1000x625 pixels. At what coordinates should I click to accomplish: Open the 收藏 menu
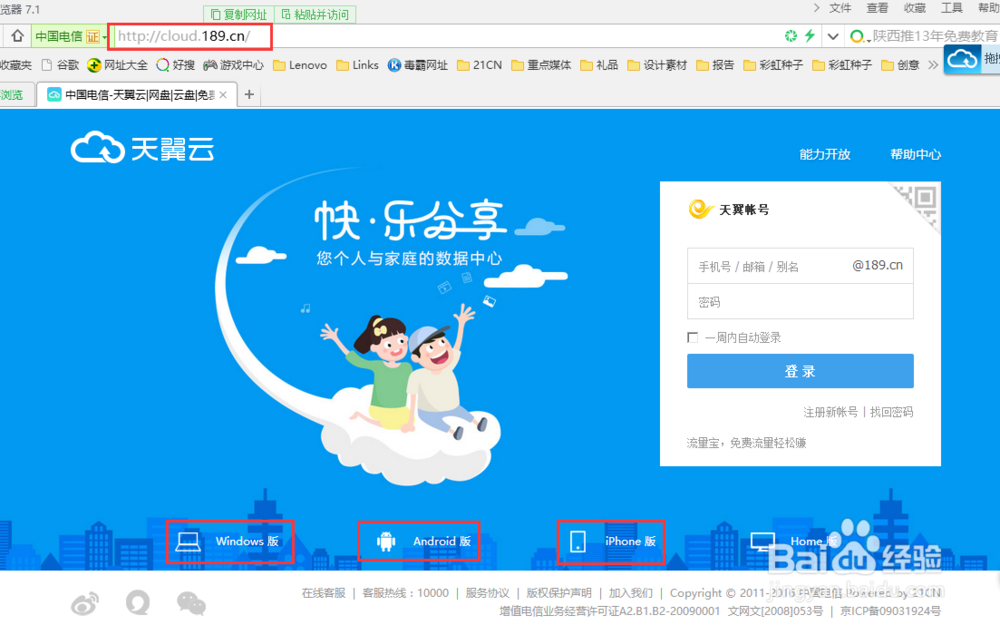pos(915,8)
